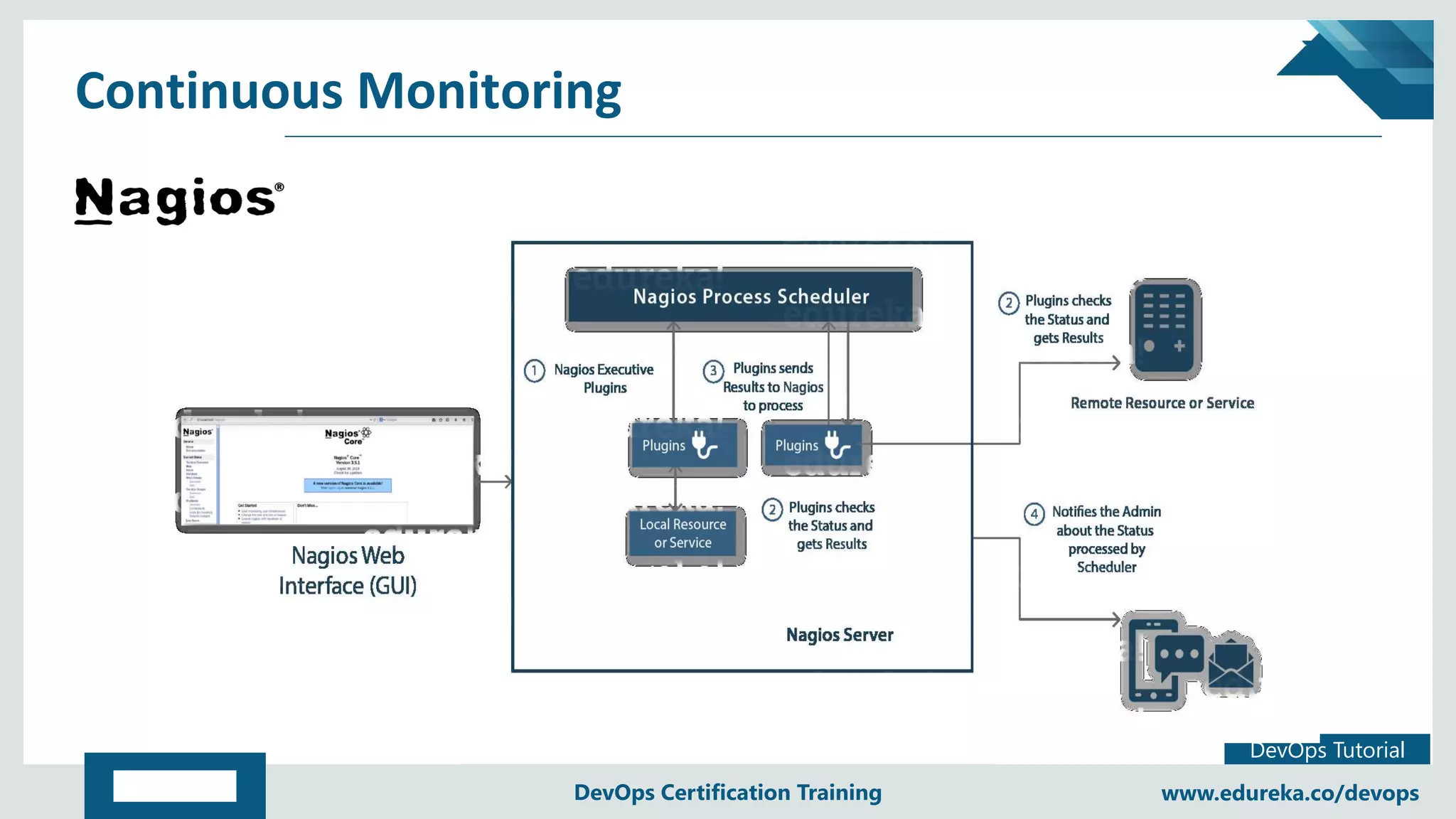Click the remote server device icon
Screen dimensions: 1456x819
click(1166, 329)
